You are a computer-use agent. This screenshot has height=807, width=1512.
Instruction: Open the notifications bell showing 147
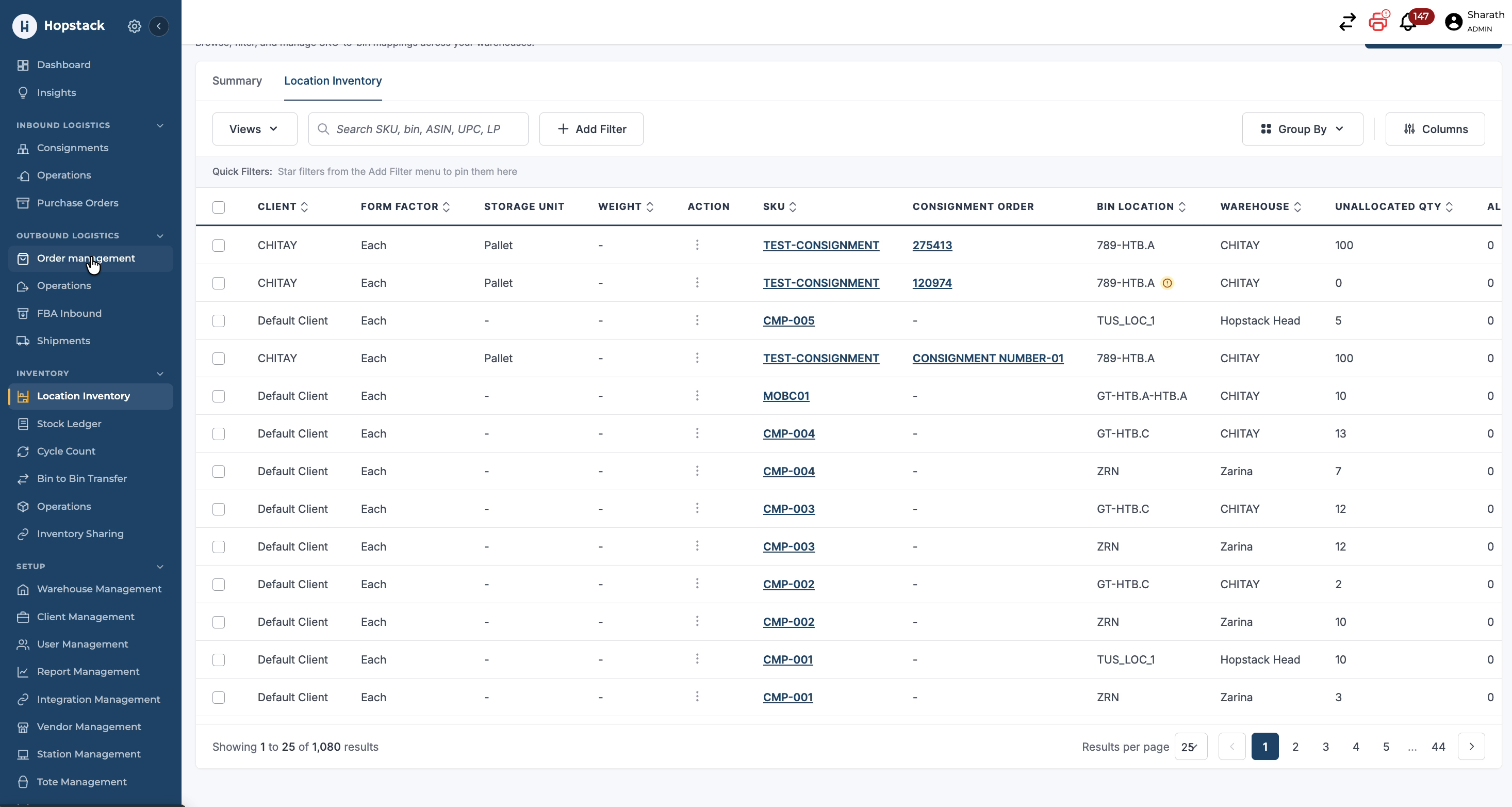1407,22
